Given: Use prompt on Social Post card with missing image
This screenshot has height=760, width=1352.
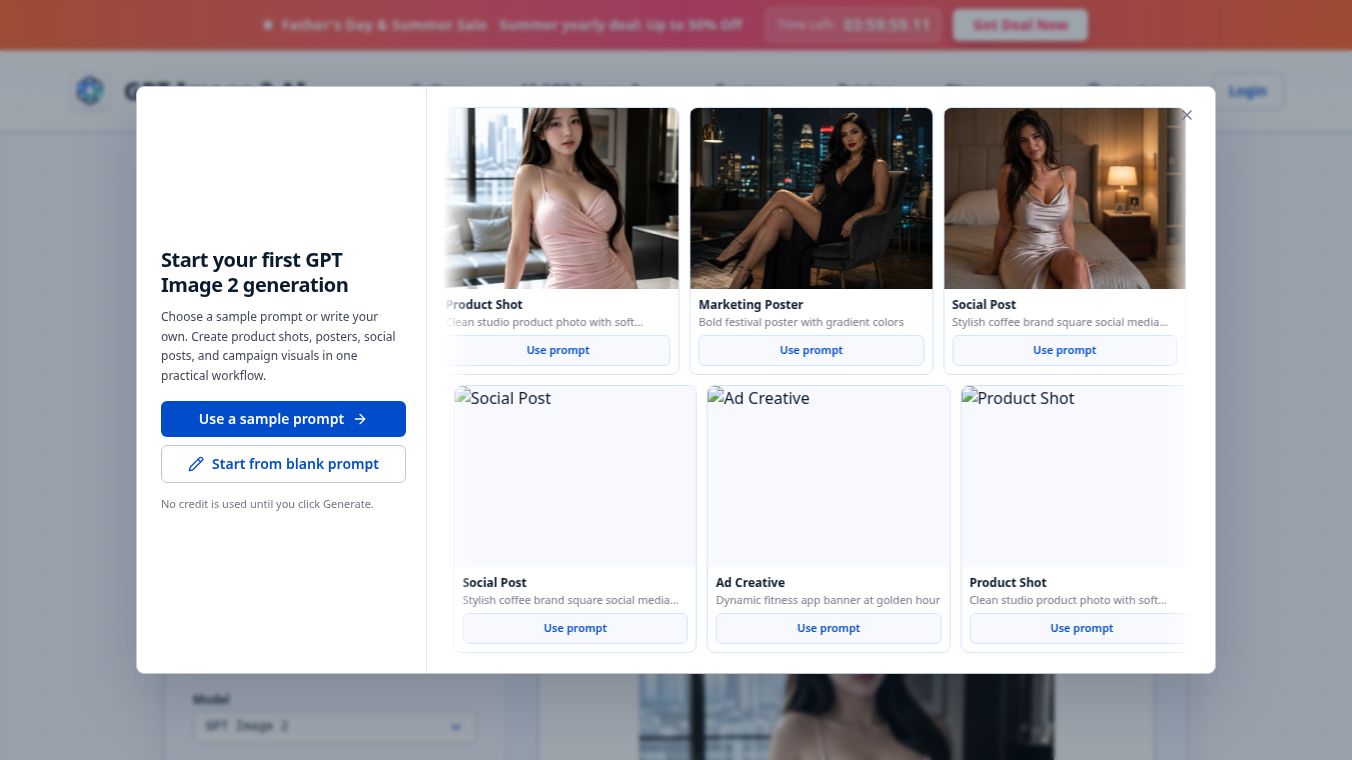Looking at the screenshot, I should point(575,628).
